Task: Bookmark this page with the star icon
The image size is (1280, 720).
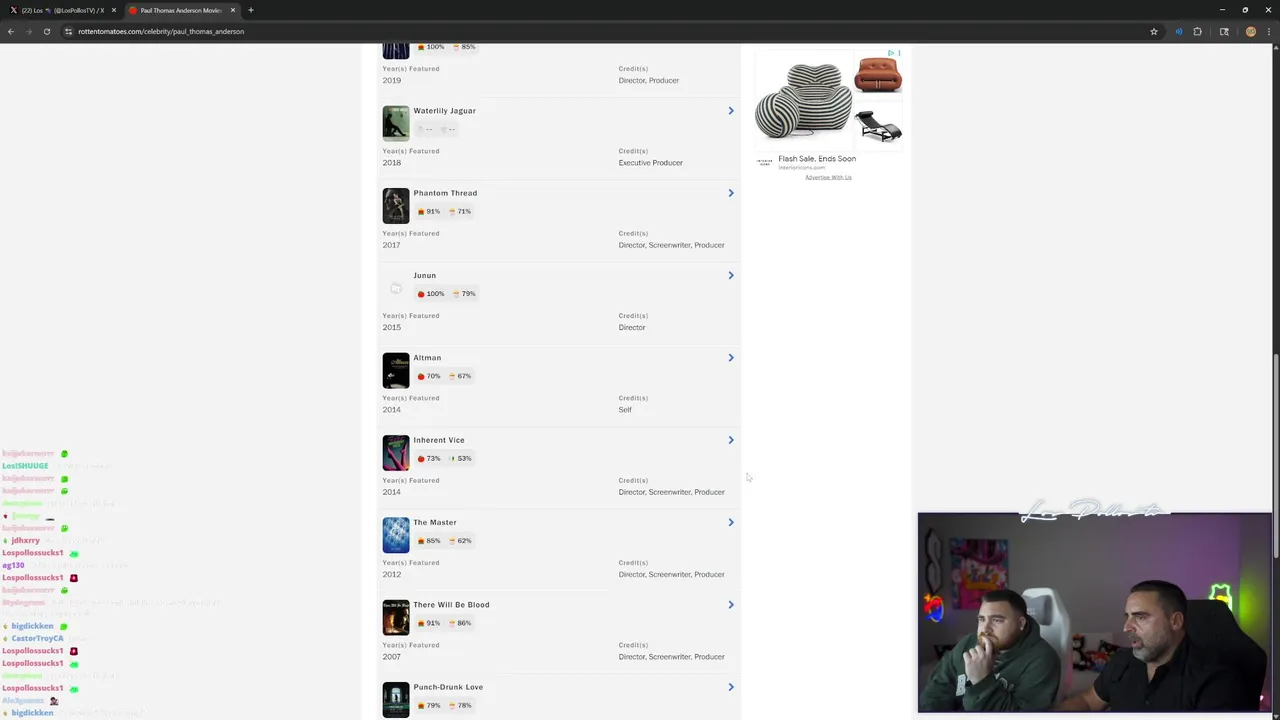Action: coord(1153,31)
